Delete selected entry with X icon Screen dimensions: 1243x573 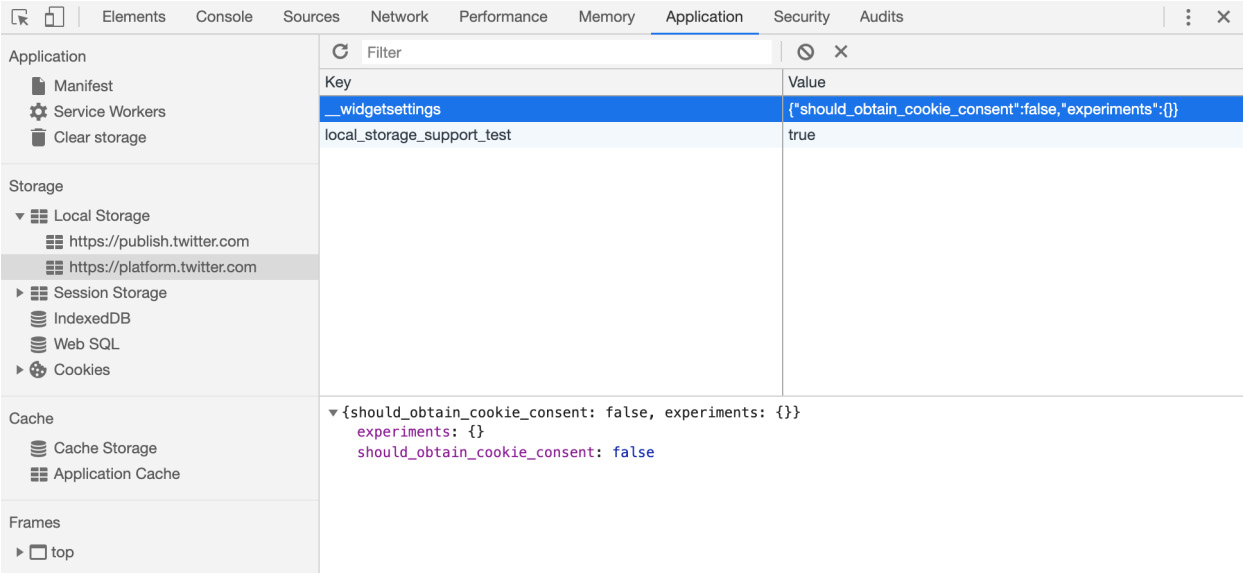click(841, 52)
